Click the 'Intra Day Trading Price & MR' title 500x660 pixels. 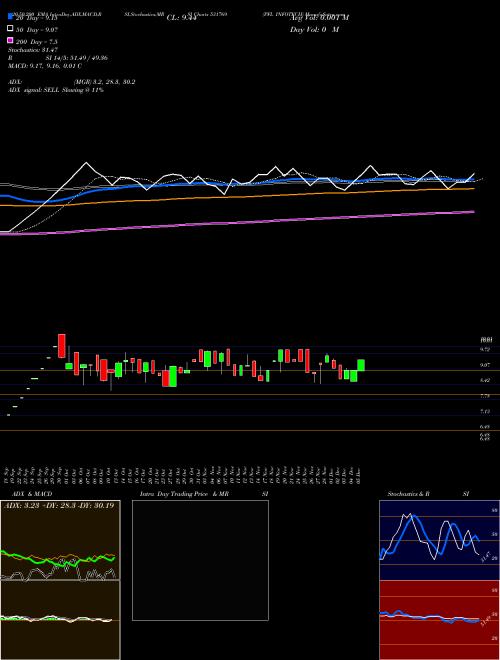pos(184,494)
